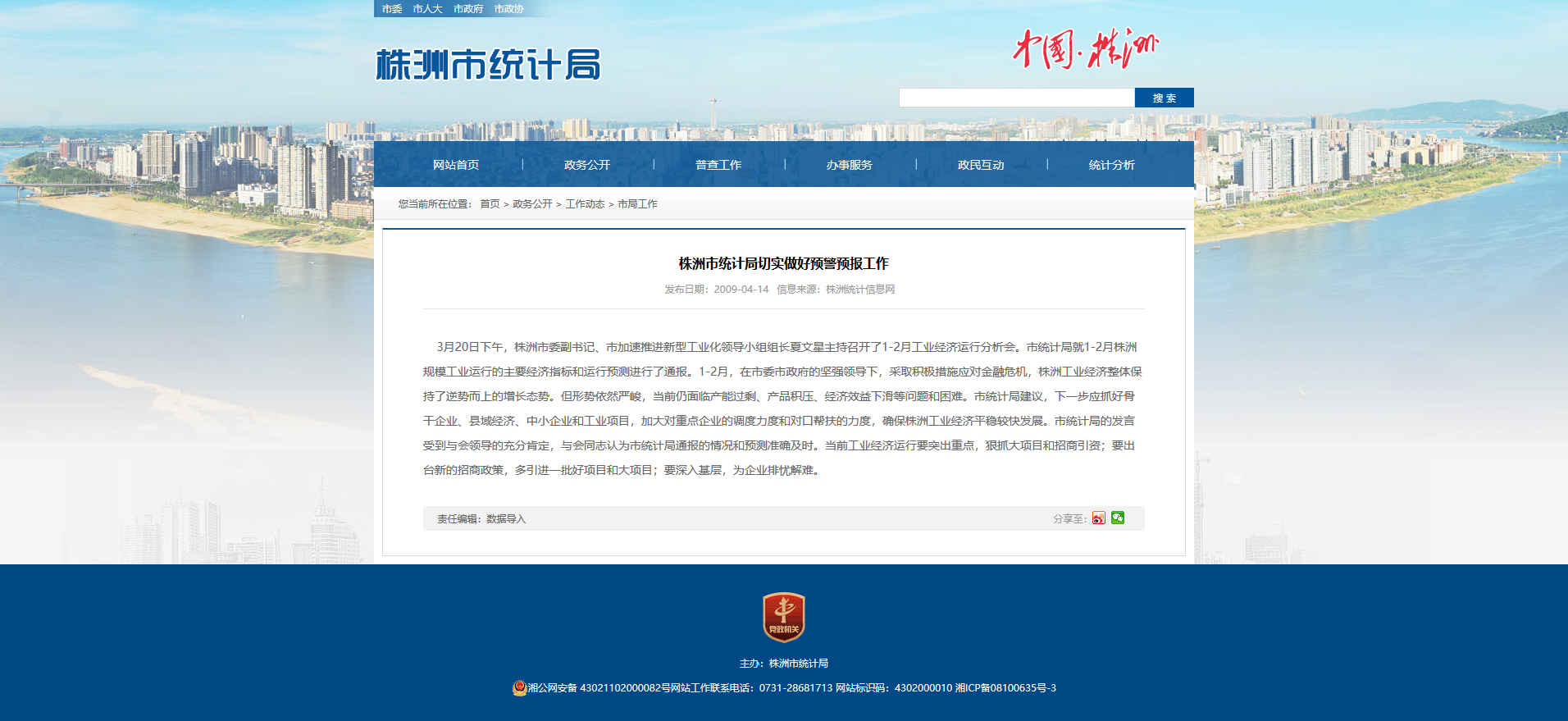Click the 湘ICP备08100635号-3 footer link
1568x721 pixels.
tap(1005, 688)
